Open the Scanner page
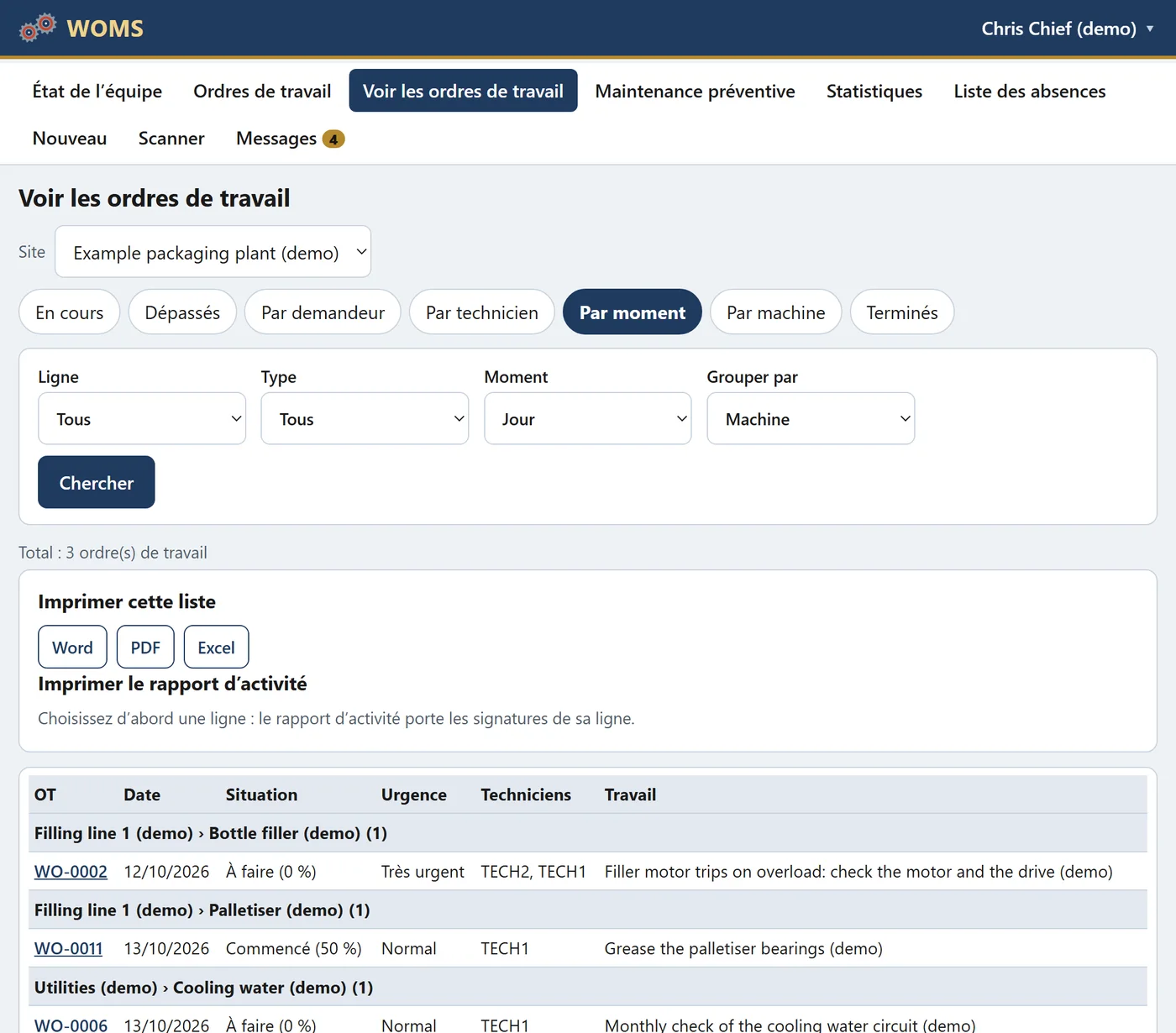The image size is (1176, 1033). pos(171,138)
